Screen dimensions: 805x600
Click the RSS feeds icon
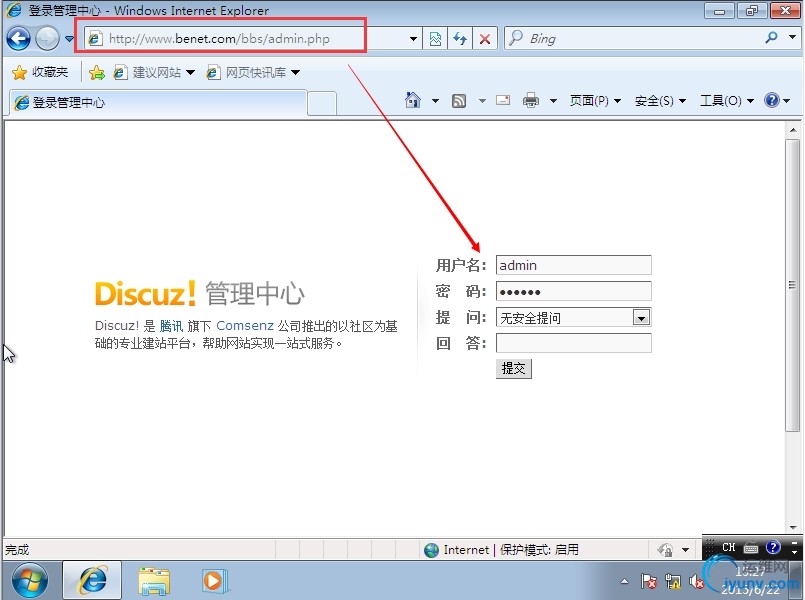459,101
